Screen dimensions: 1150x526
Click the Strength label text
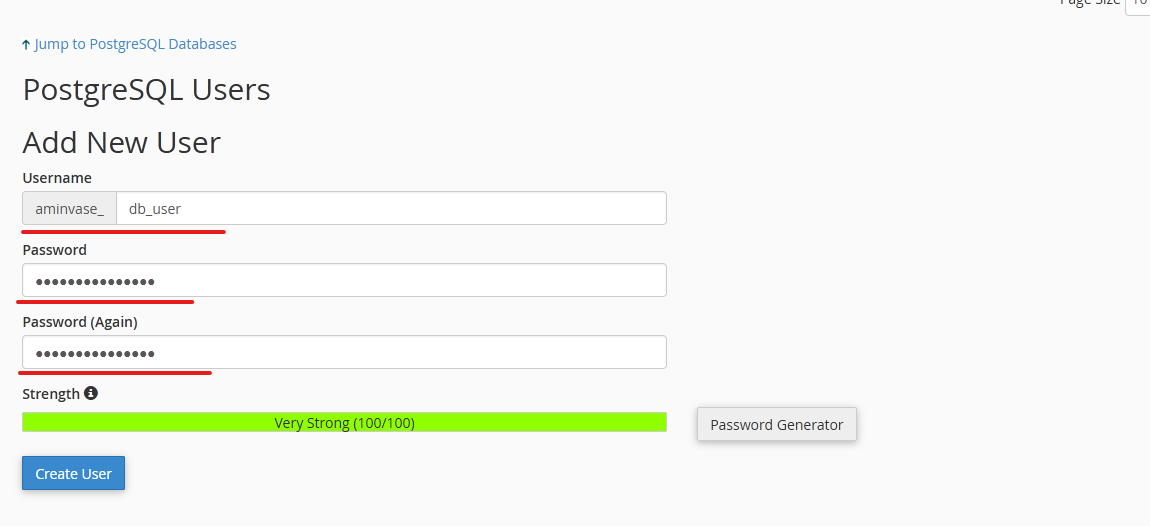[x=51, y=394]
